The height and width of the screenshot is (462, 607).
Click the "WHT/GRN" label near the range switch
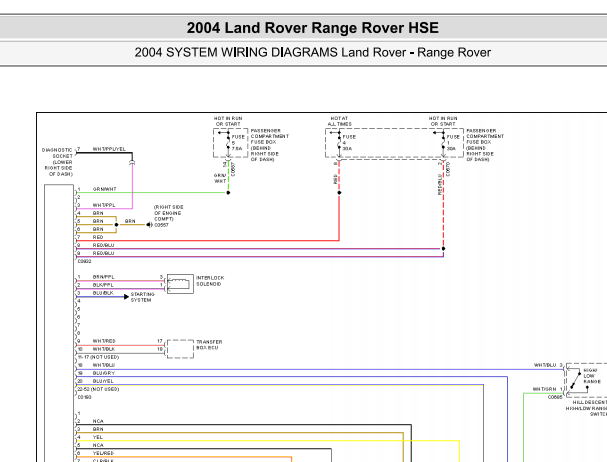pyautogui.click(x=544, y=389)
